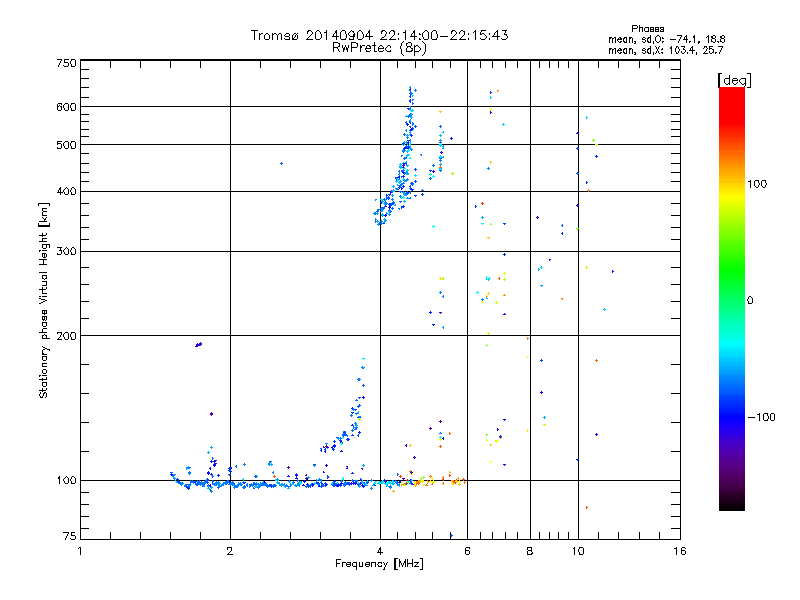Click the lone blue data point near 450 km
800x600 pixels.
281,164
